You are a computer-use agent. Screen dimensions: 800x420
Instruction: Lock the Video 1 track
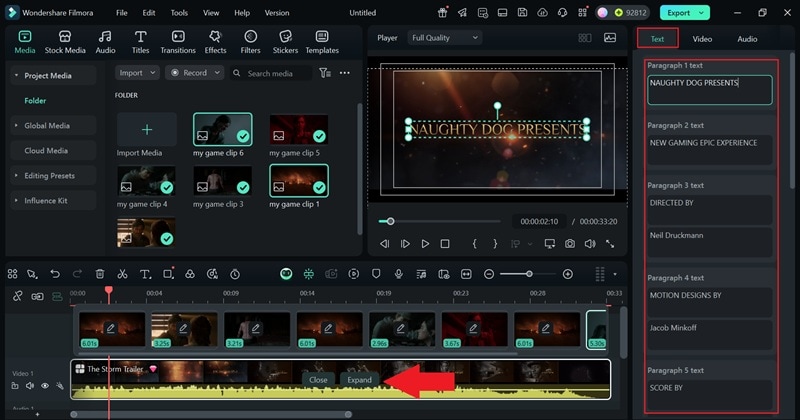[15, 386]
